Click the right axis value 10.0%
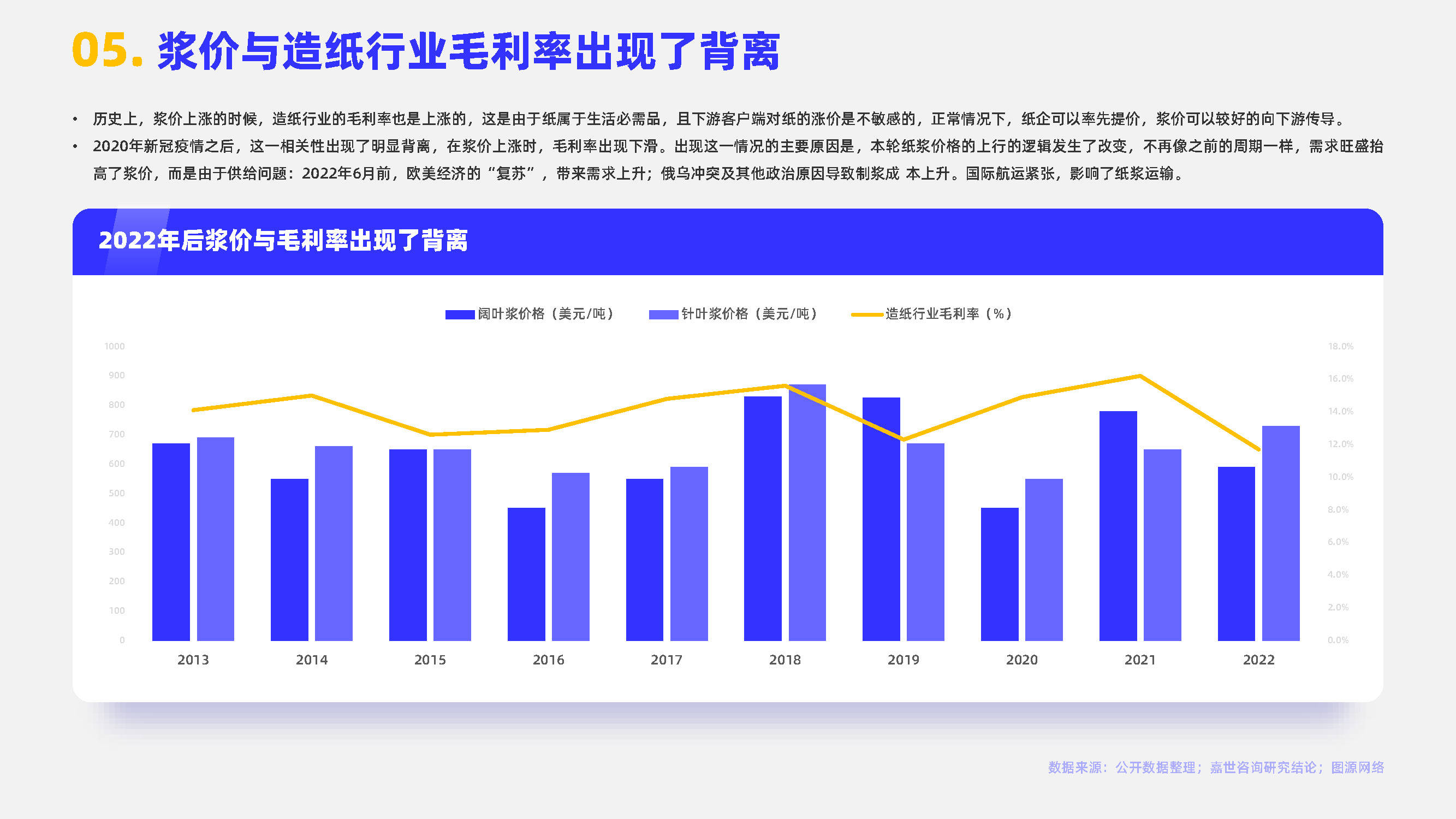Viewport: 1456px width, 819px height. (1341, 477)
